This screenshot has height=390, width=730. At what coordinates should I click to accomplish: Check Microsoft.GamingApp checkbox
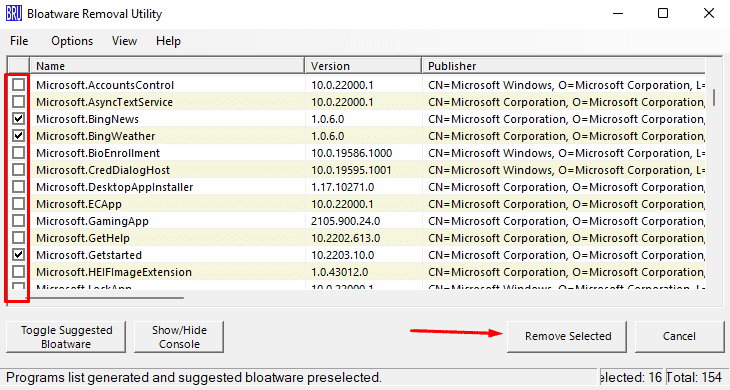pyautogui.click(x=19, y=221)
